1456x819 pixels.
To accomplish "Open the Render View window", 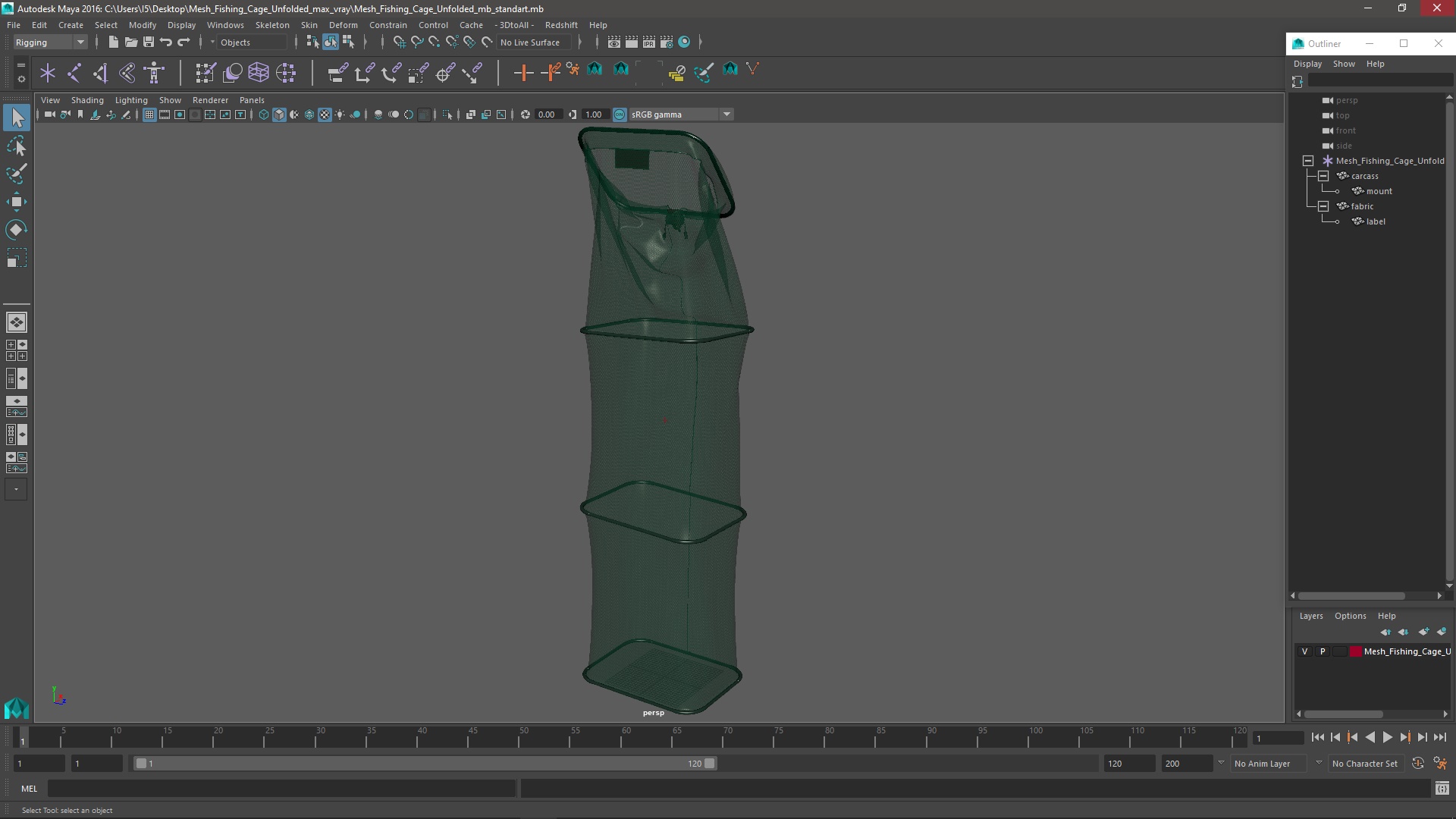I will (614, 42).
